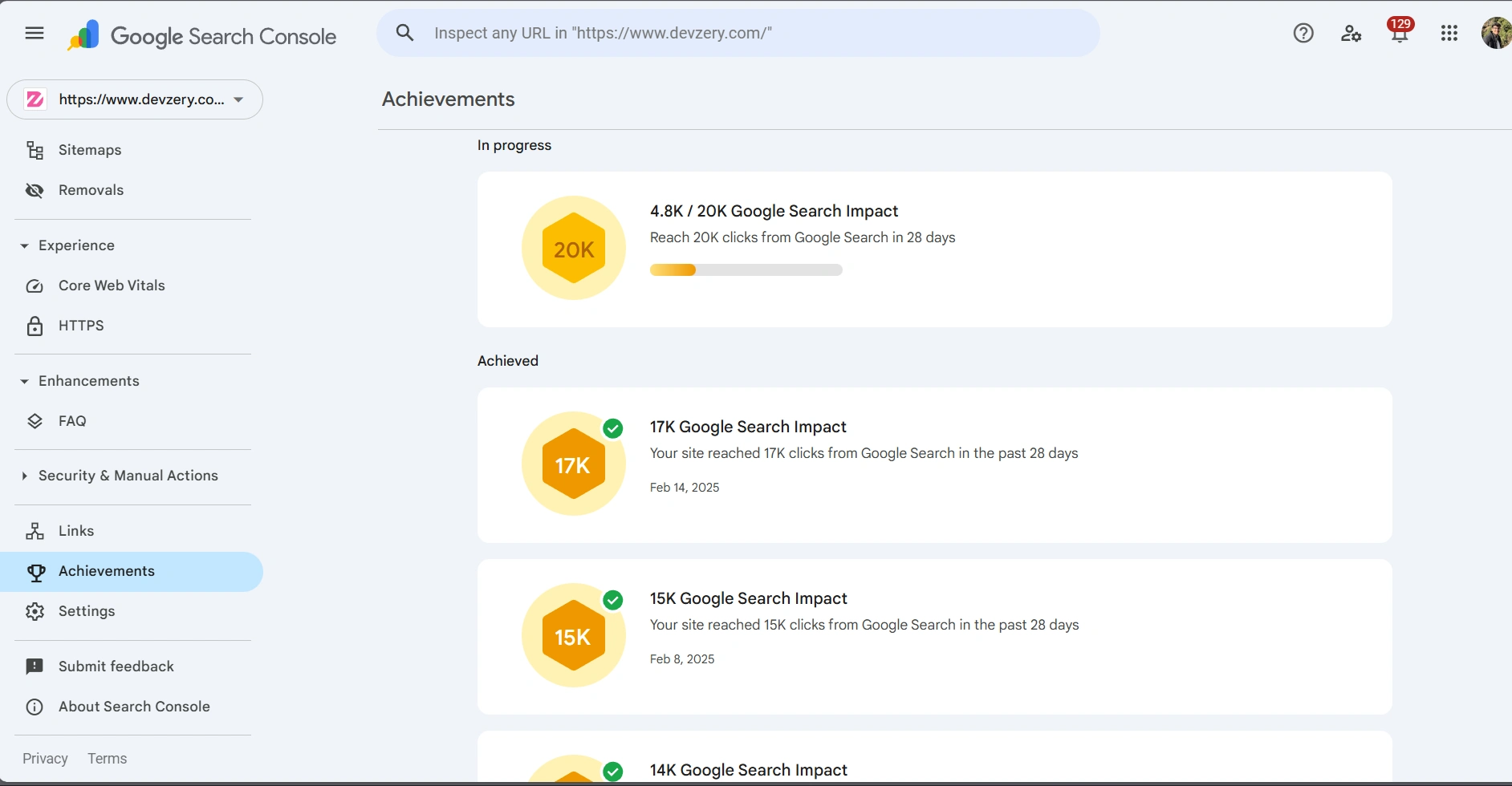Click the account profile avatar
The image size is (1512, 786).
(x=1495, y=33)
